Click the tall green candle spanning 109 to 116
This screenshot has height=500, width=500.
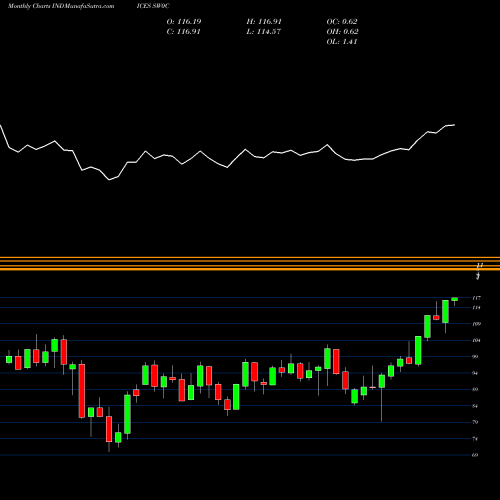(x=445, y=311)
